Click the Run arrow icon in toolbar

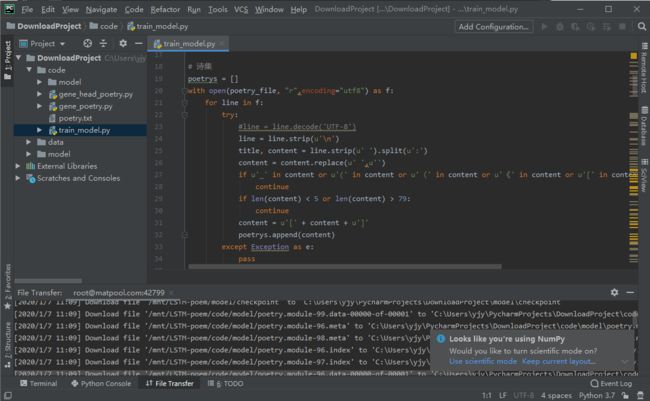(x=544, y=27)
